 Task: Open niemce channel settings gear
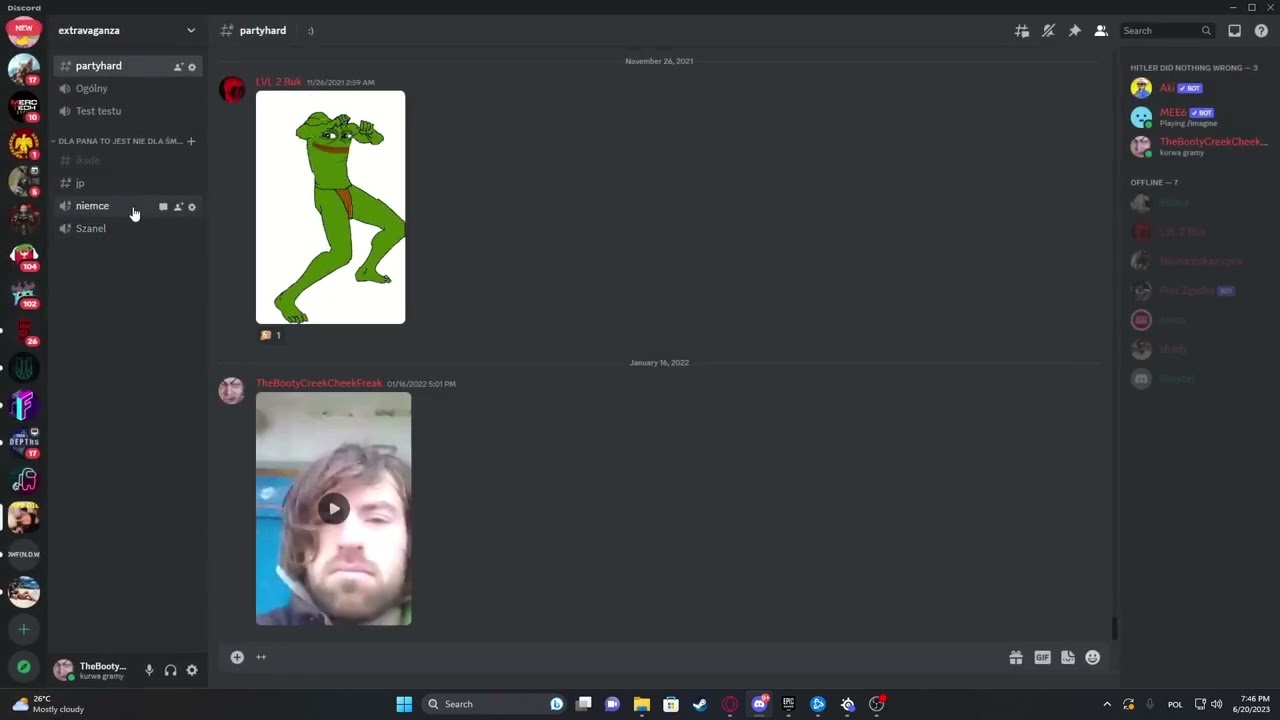click(x=192, y=207)
